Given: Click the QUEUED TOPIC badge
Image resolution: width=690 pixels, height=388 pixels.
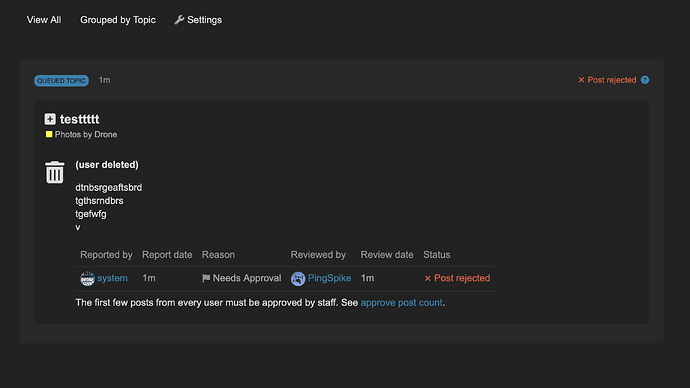Looking at the screenshot, I should [x=61, y=81].
